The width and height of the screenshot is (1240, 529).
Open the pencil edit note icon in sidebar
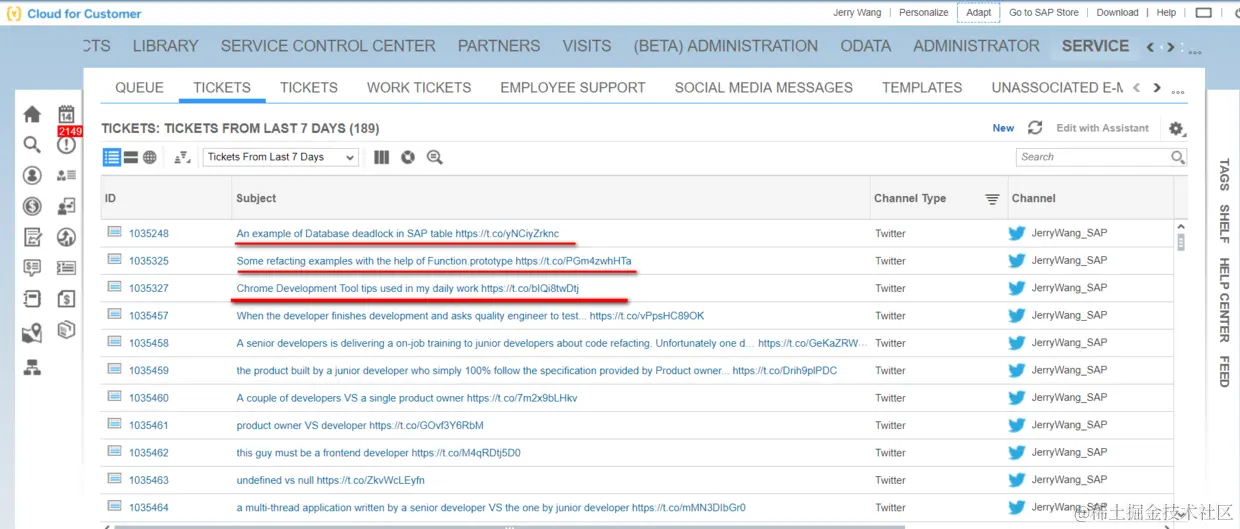pos(32,237)
